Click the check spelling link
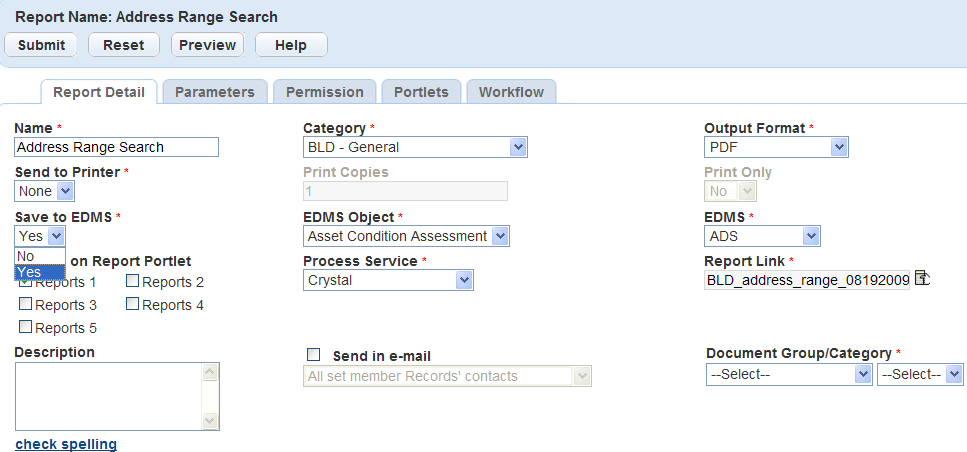The width and height of the screenshot is (967, 452). click(66, 444)
